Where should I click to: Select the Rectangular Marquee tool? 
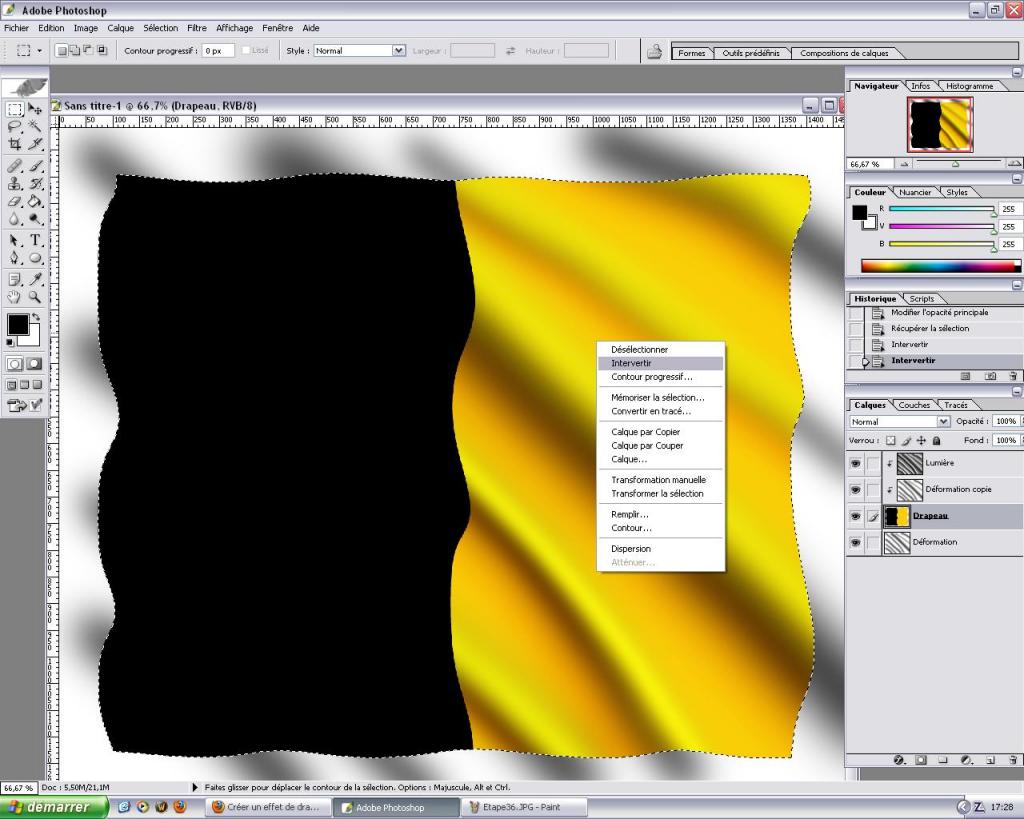click(15, 109)
